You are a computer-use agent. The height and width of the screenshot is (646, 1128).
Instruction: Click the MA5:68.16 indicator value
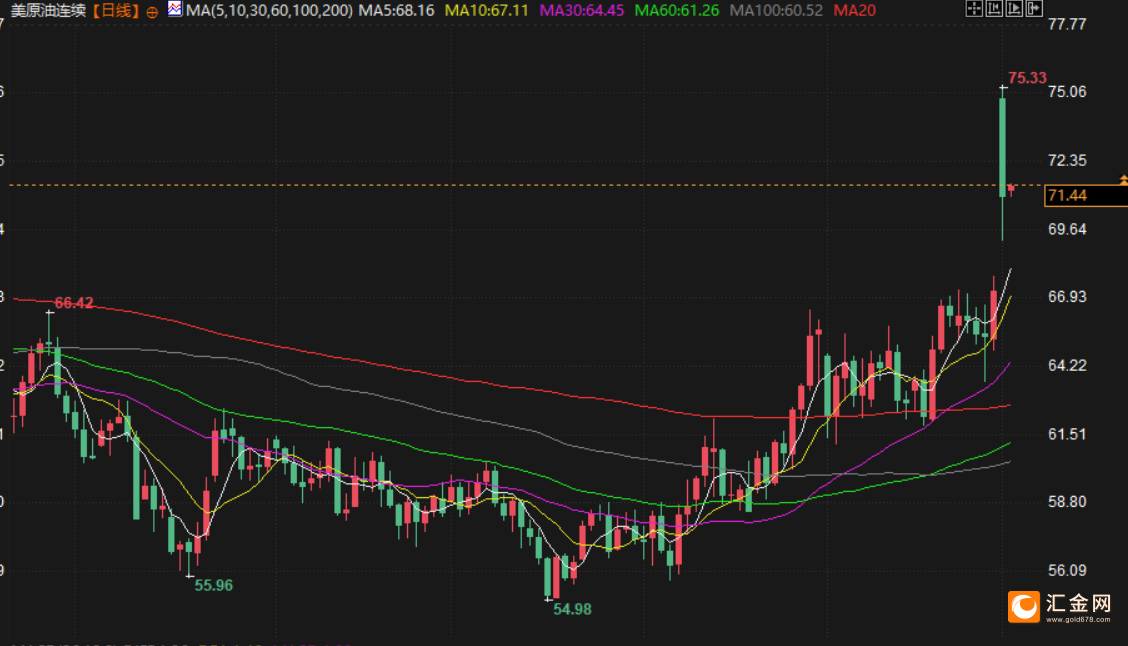point(396,11)
